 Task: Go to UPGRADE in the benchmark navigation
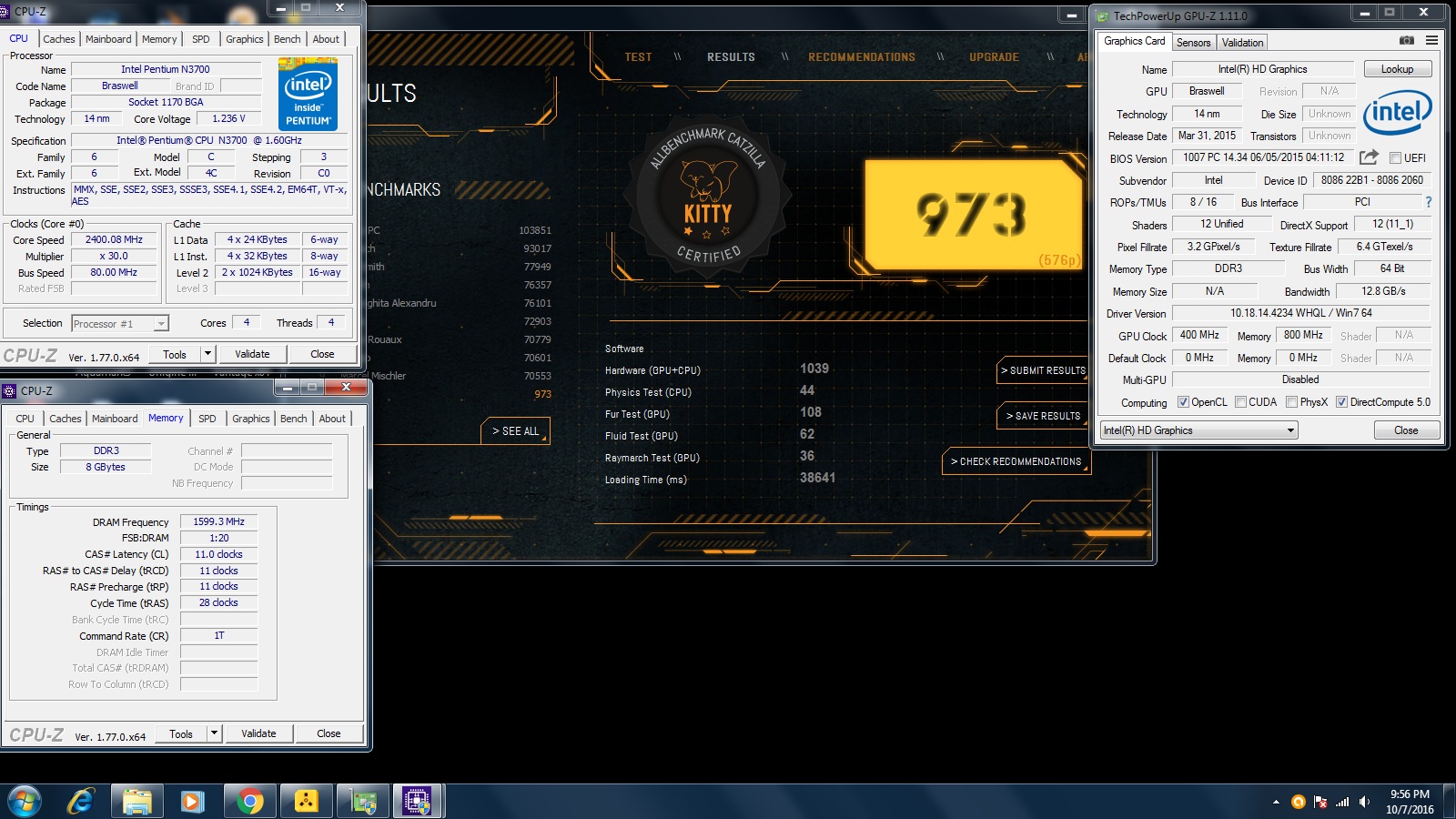(994, 56)
